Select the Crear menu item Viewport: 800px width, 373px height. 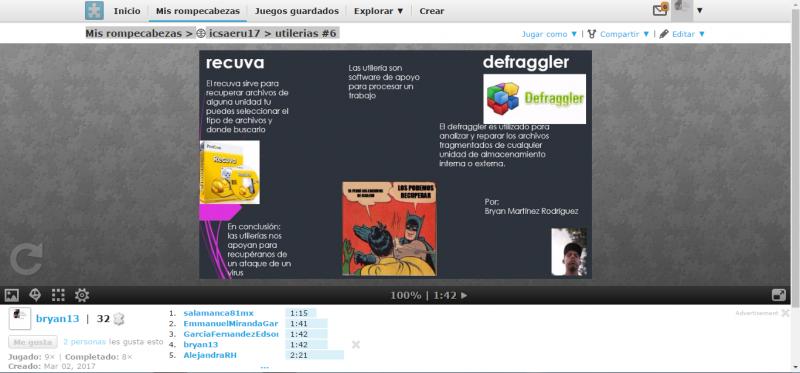[432, 11]
